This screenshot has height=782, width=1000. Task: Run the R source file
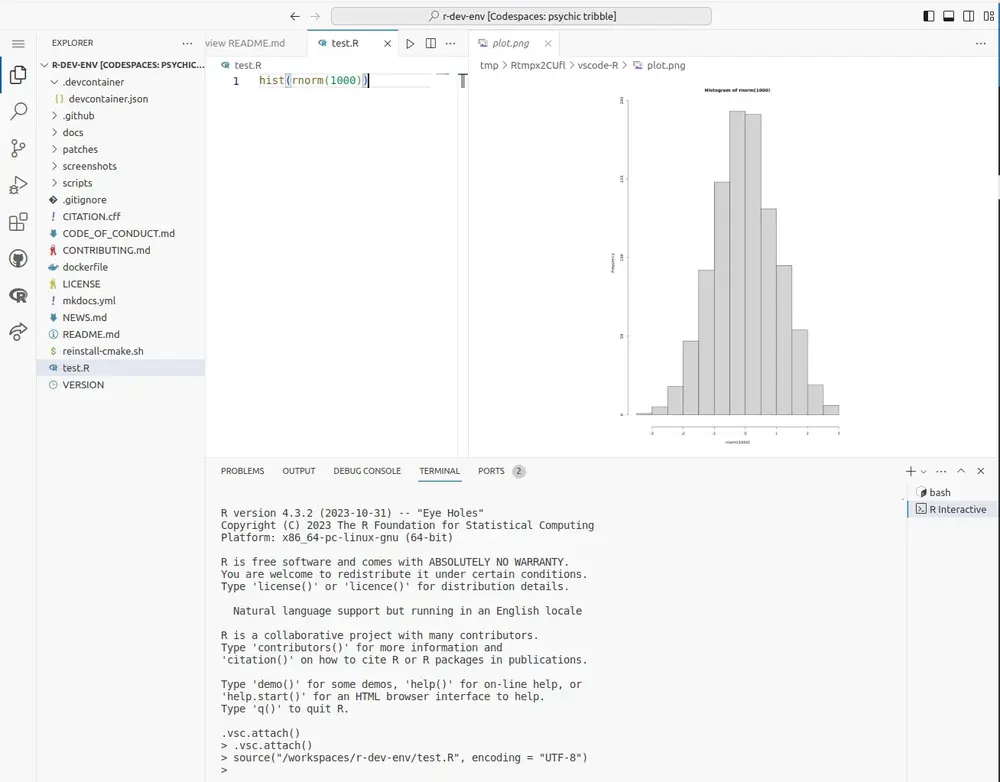(x=410, y=44)
